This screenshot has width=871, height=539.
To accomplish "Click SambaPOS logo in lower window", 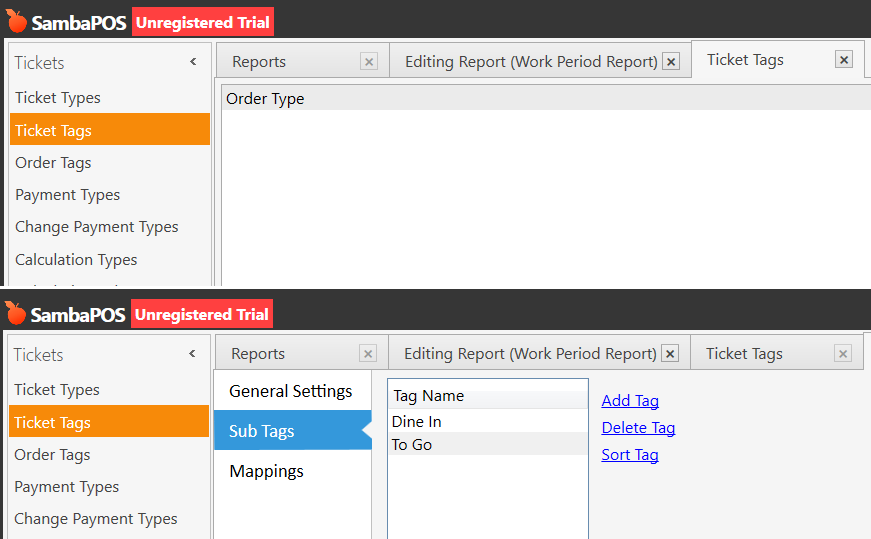I will click(66, 315).
